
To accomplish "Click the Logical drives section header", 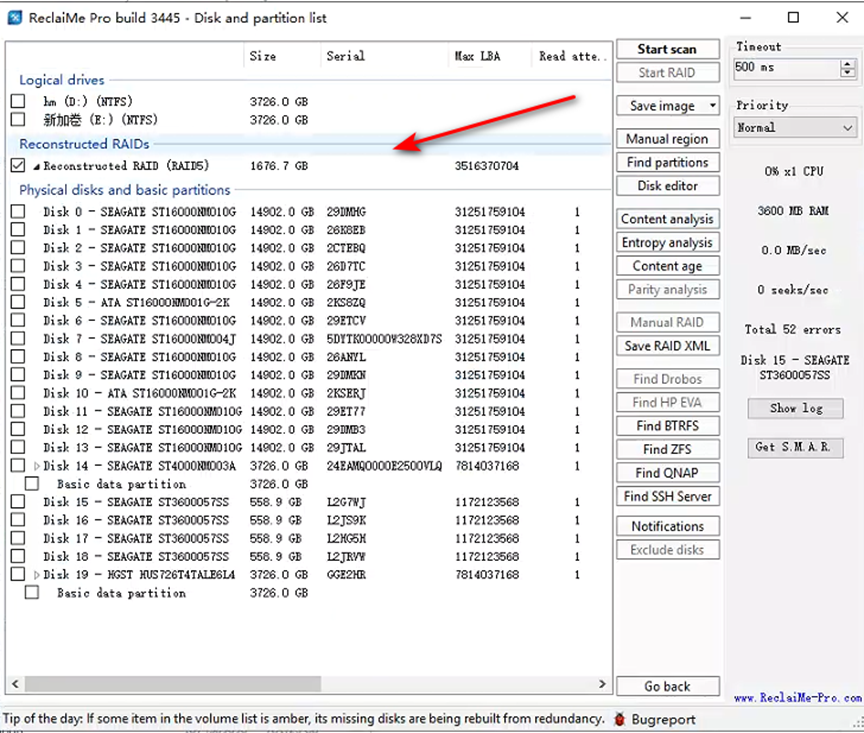I will point(62,80).
